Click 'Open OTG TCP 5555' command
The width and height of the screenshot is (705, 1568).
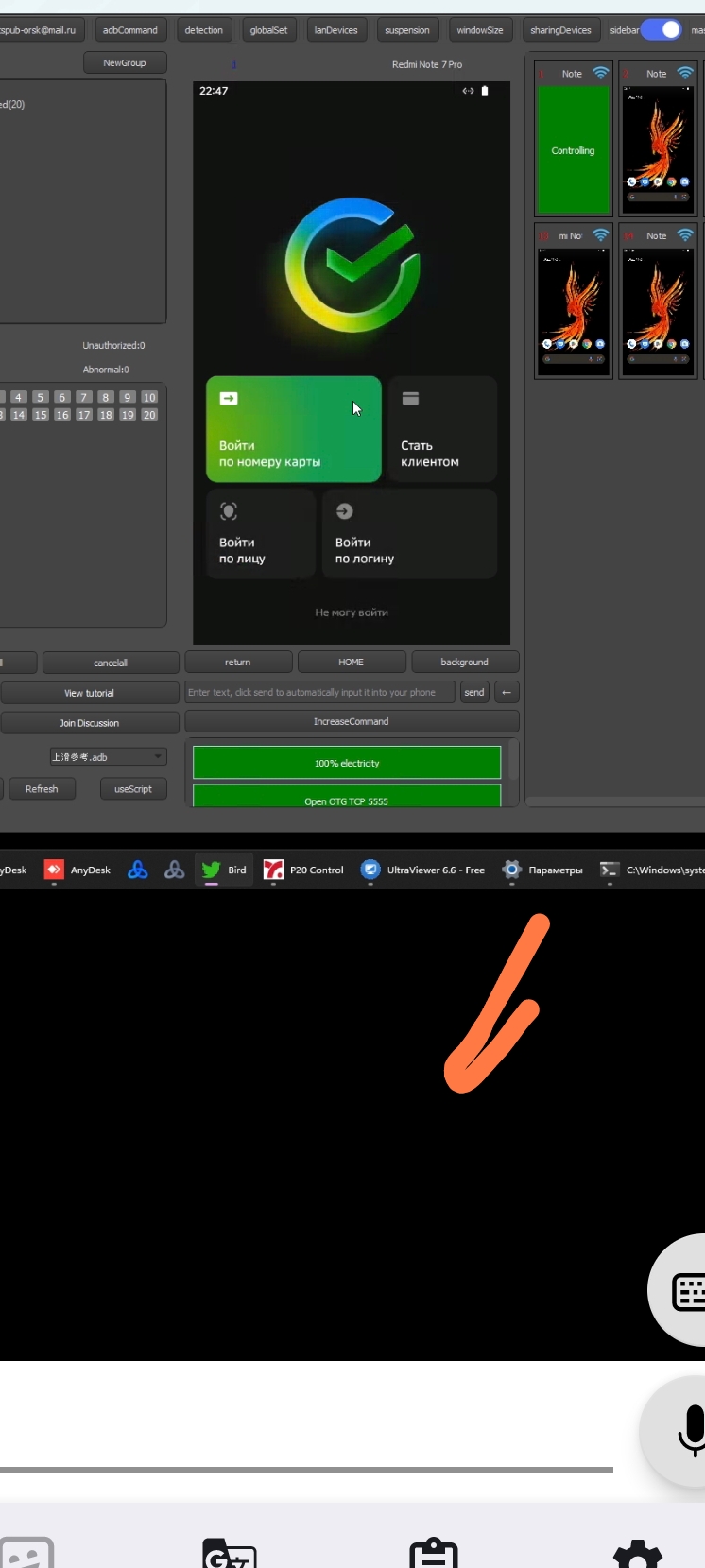tap(347, 796)
